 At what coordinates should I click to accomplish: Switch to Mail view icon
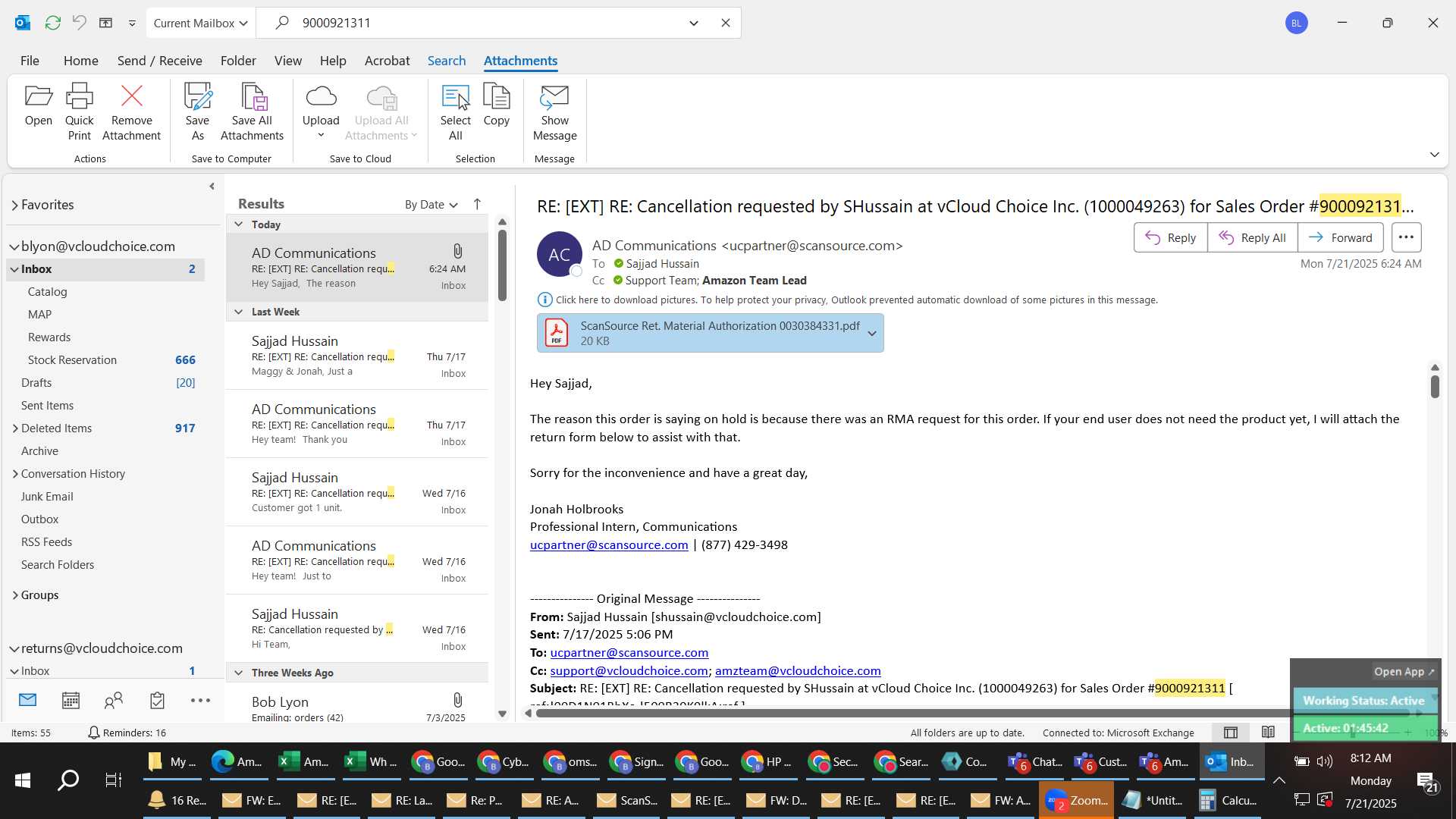[x=27, y=700]
